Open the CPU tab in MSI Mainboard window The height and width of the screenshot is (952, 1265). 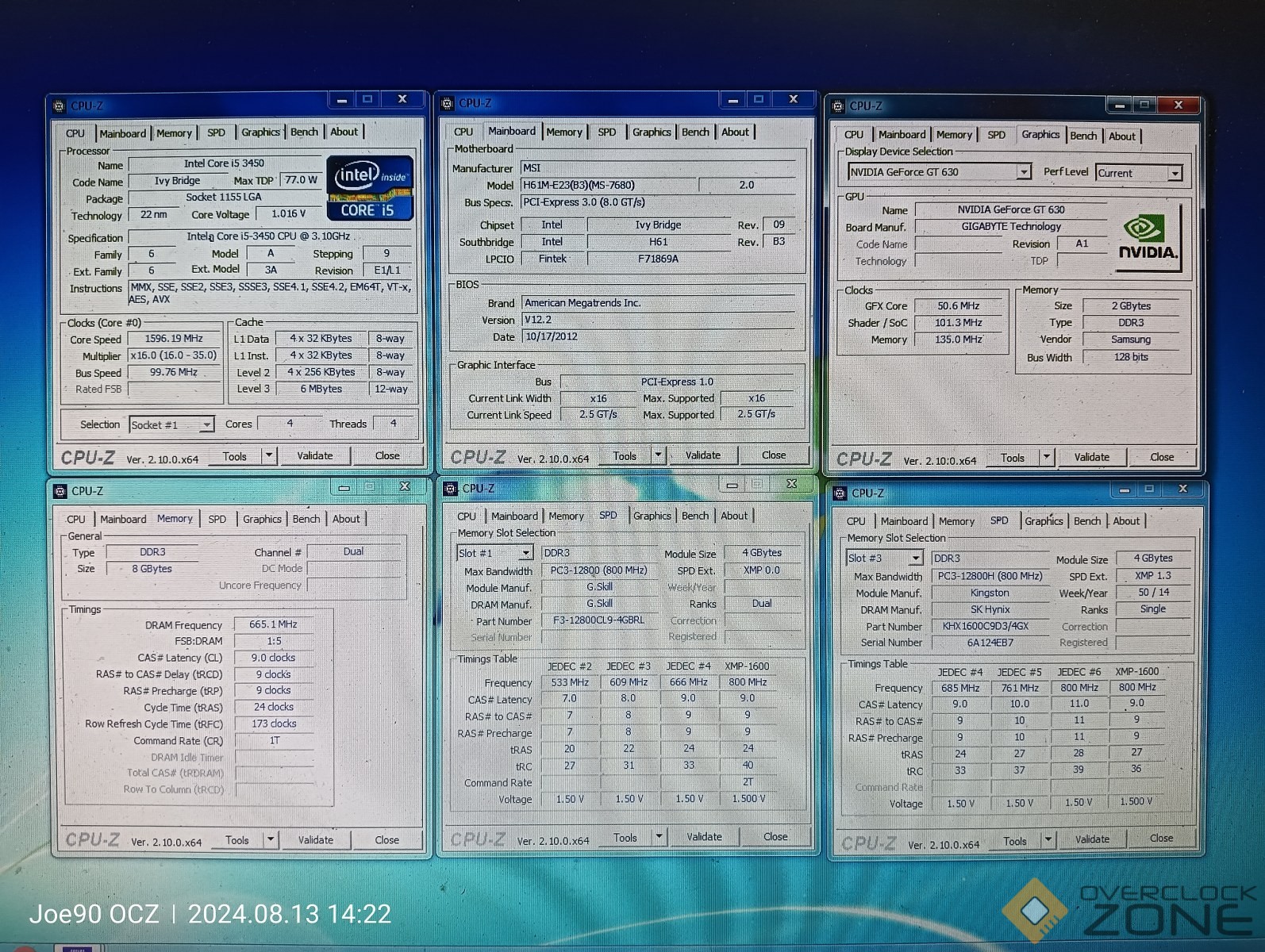pyautogui.click(x=463, y=132)
